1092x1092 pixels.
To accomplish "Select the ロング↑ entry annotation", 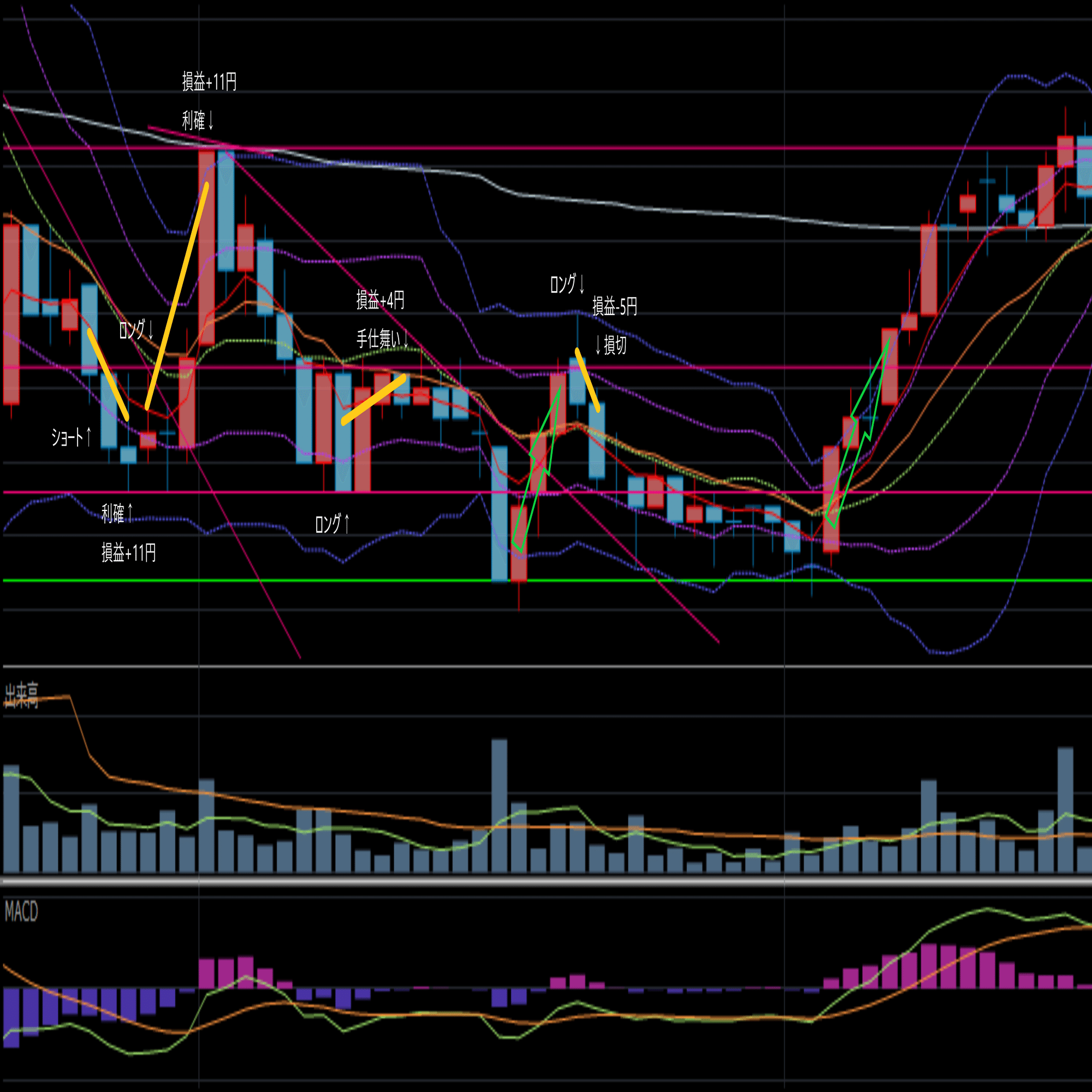I will pos(333,524).
